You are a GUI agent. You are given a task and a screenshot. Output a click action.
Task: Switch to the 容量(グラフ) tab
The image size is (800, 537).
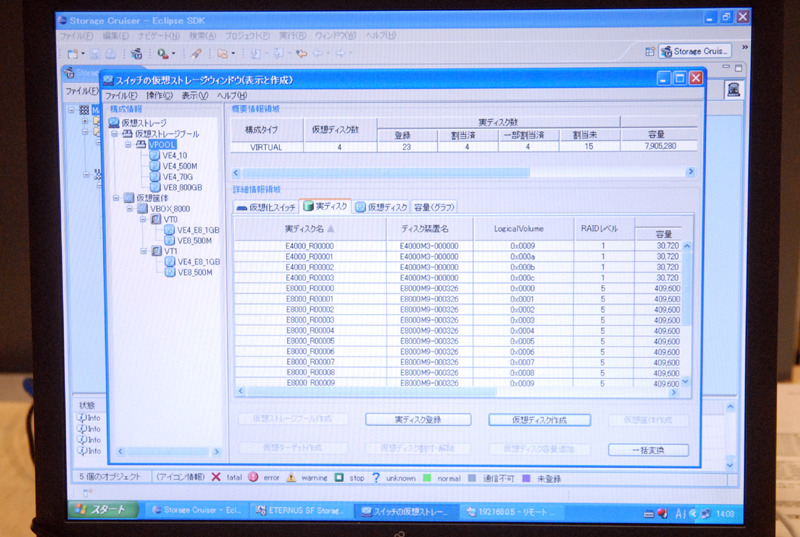(434, 207)
